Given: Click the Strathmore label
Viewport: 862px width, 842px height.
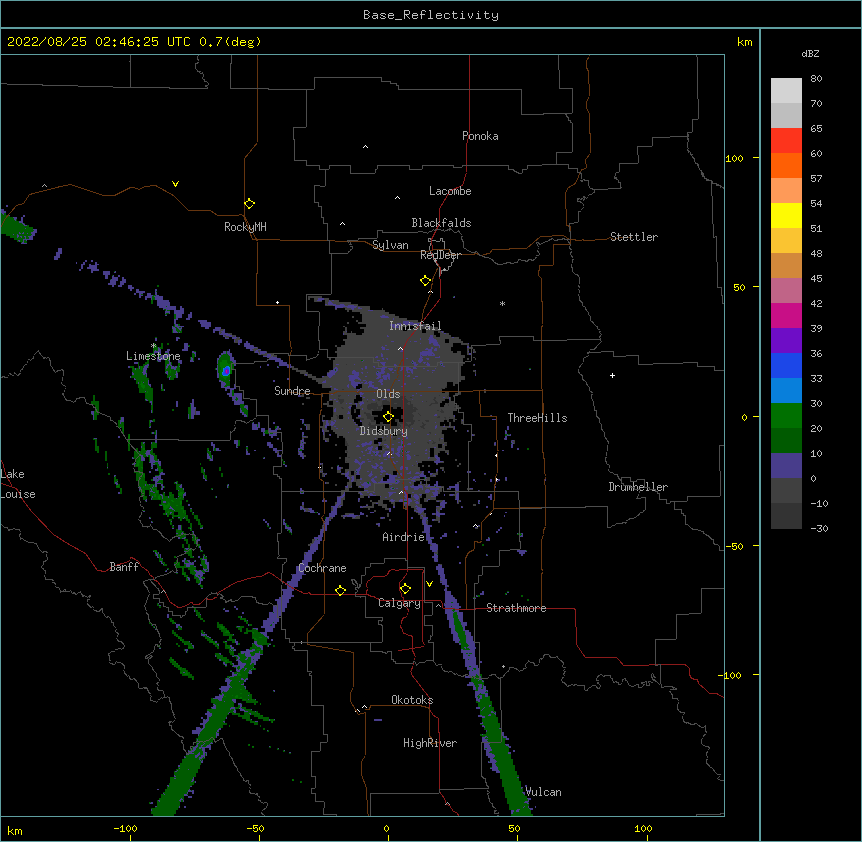Looking at the screenshot, I should click(x=516, y=608).
